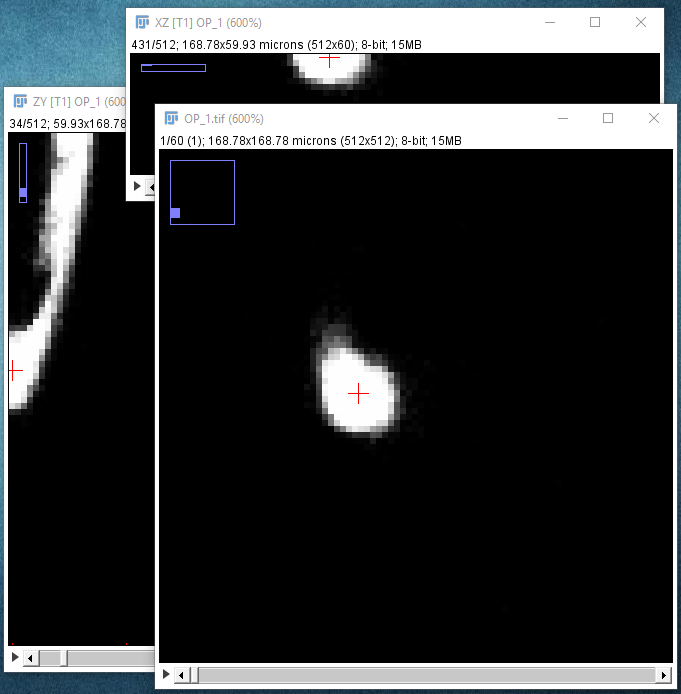Click the ZY [T1] OP_1 window title
The image size is (681, 694).
click(79, 102)
